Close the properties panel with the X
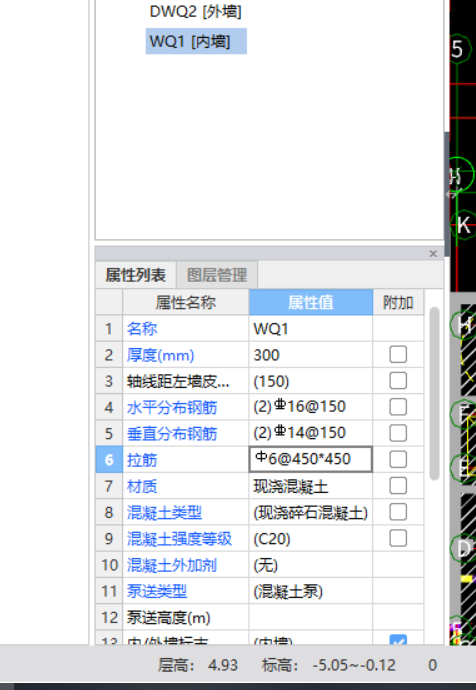 pos(433,253)
